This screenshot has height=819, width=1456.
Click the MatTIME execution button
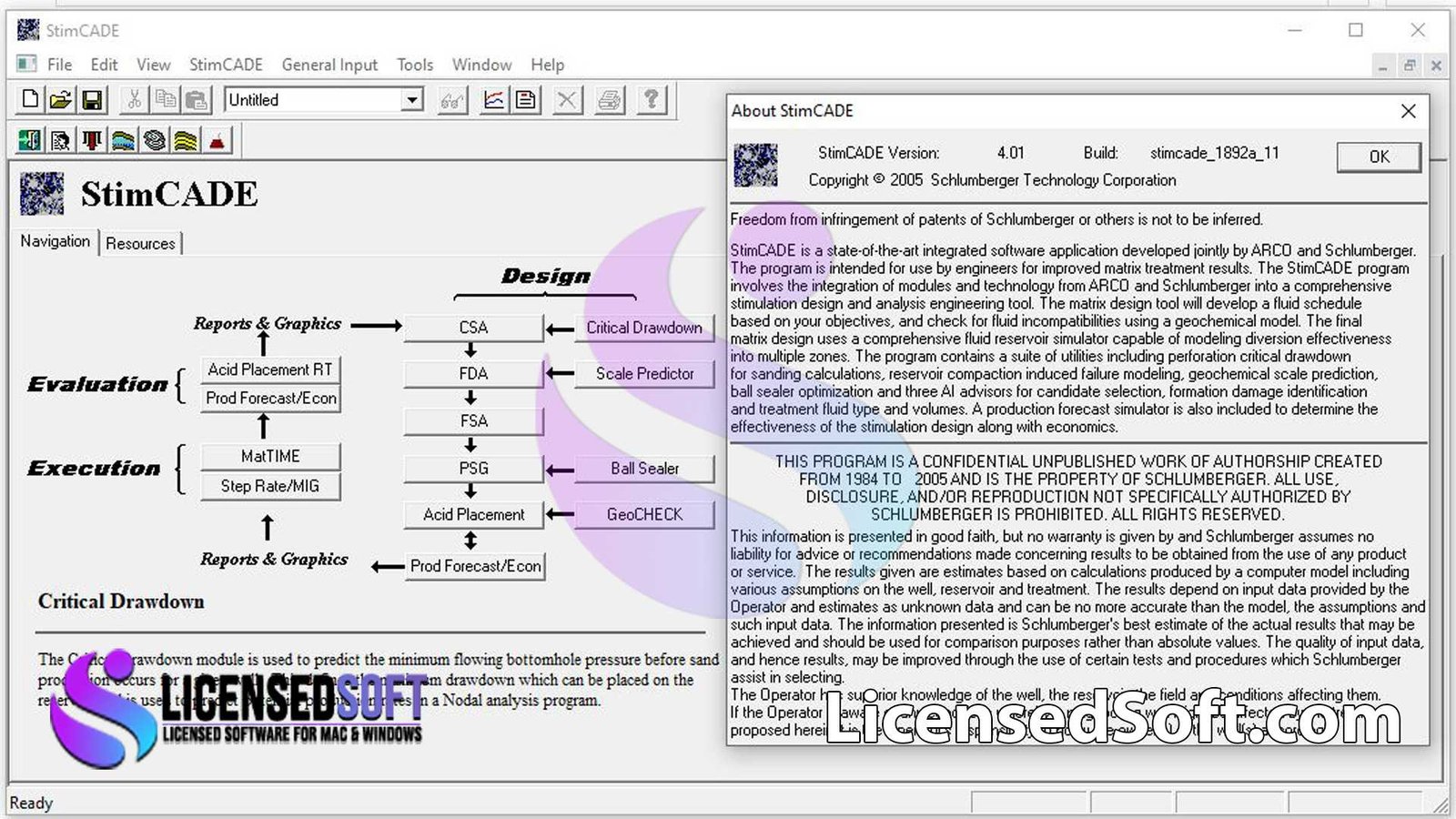270,457
